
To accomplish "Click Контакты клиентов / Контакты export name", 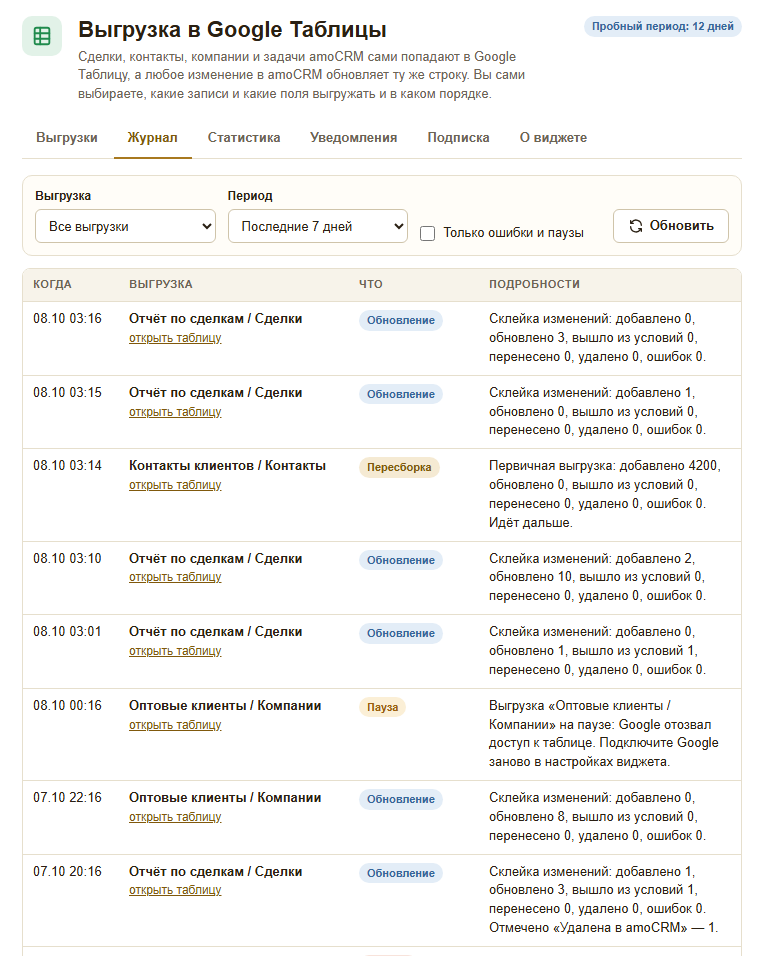I will [227, 466].
